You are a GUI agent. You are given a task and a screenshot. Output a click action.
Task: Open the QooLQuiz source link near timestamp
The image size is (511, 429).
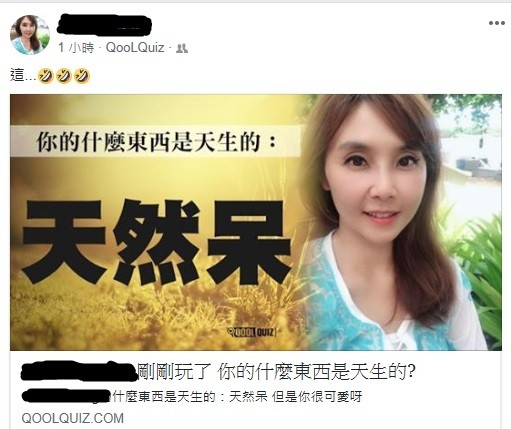tap(135, 48)
